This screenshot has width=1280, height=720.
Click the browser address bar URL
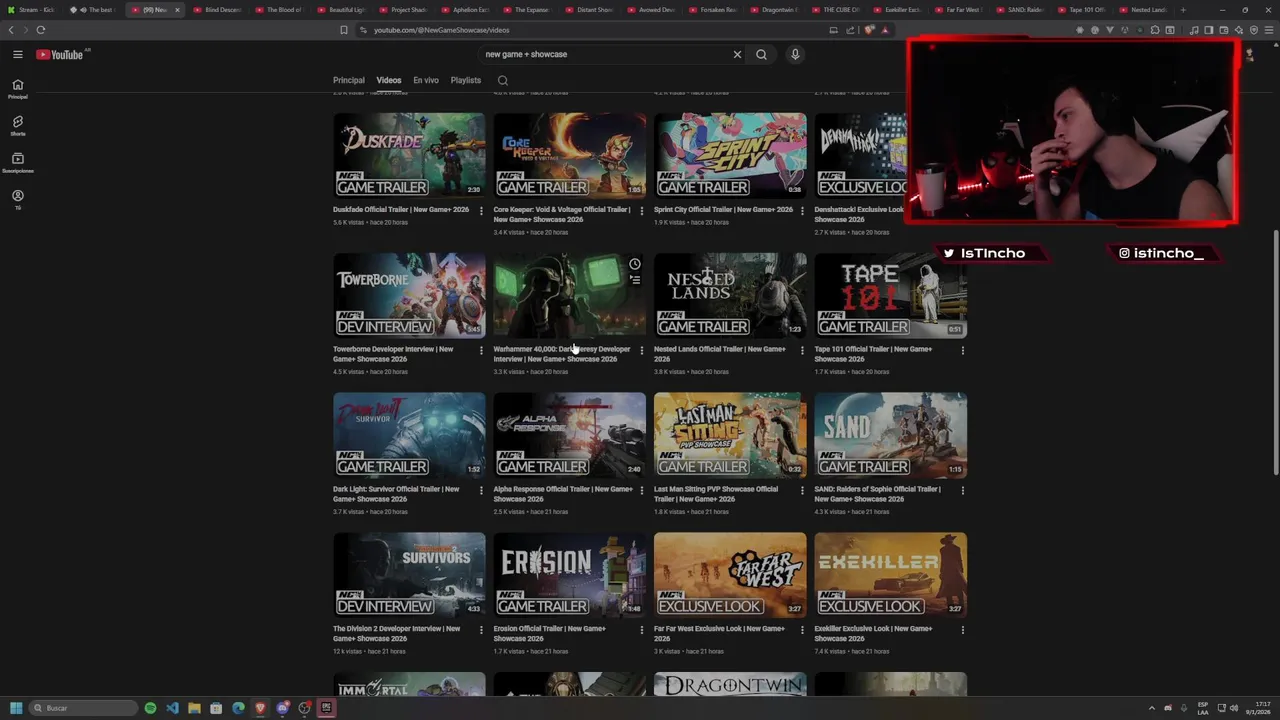[x=441, y=30]
